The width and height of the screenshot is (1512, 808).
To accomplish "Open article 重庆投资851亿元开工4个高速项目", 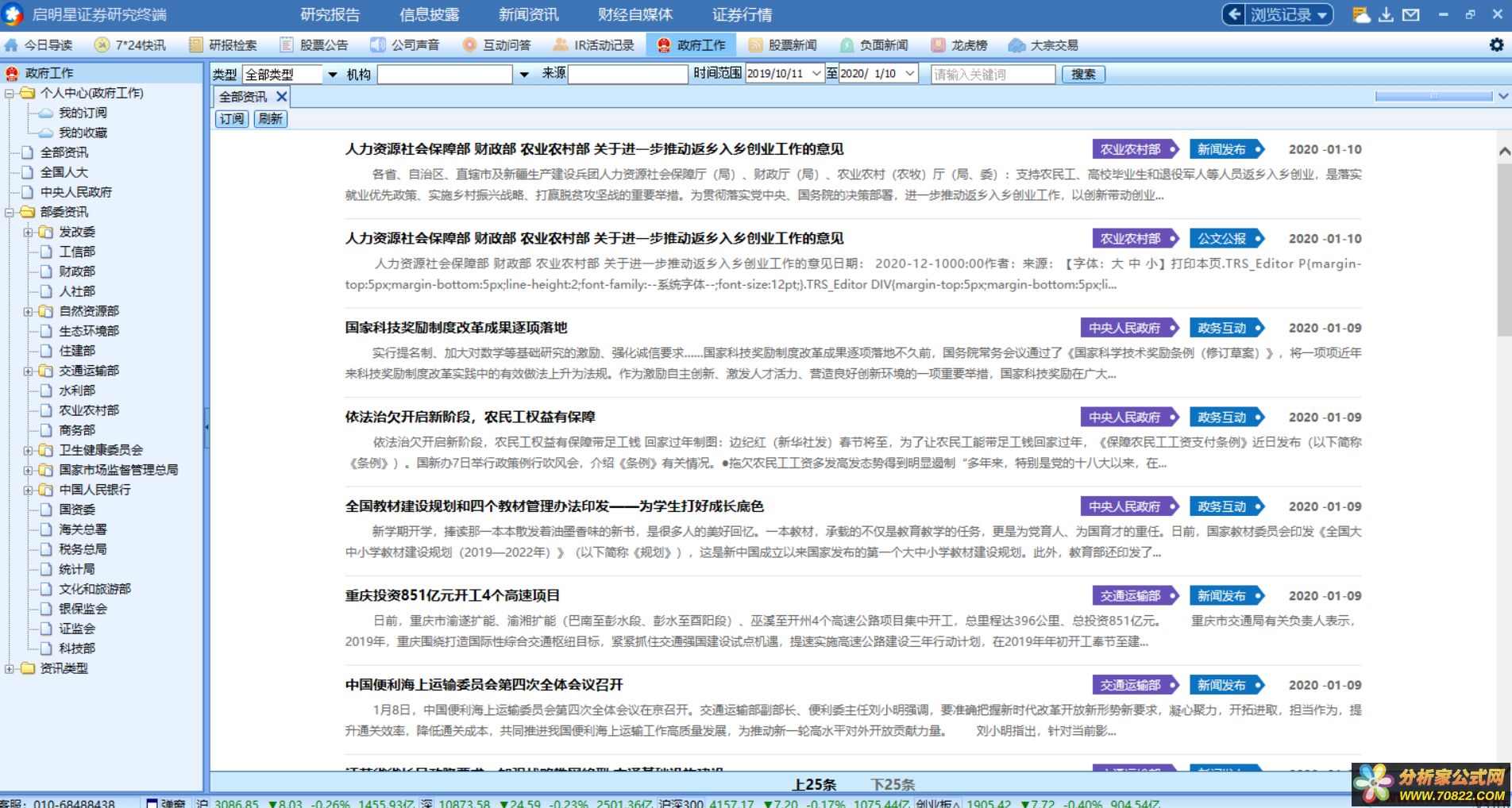I will click(452, 595).
